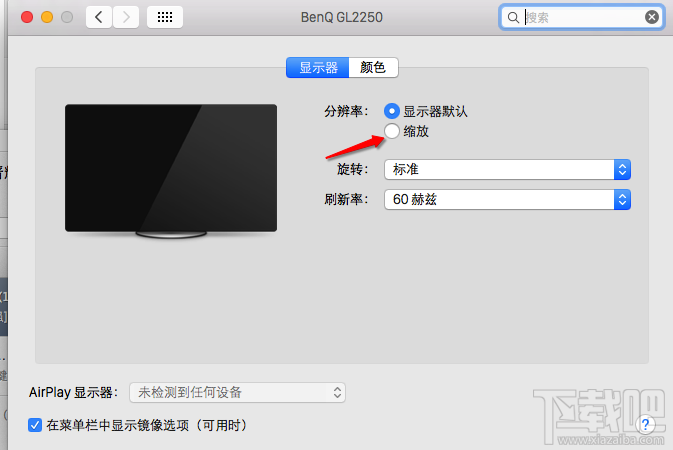Open help with the question mark button
673x450 pixels.
coord(645,425)
